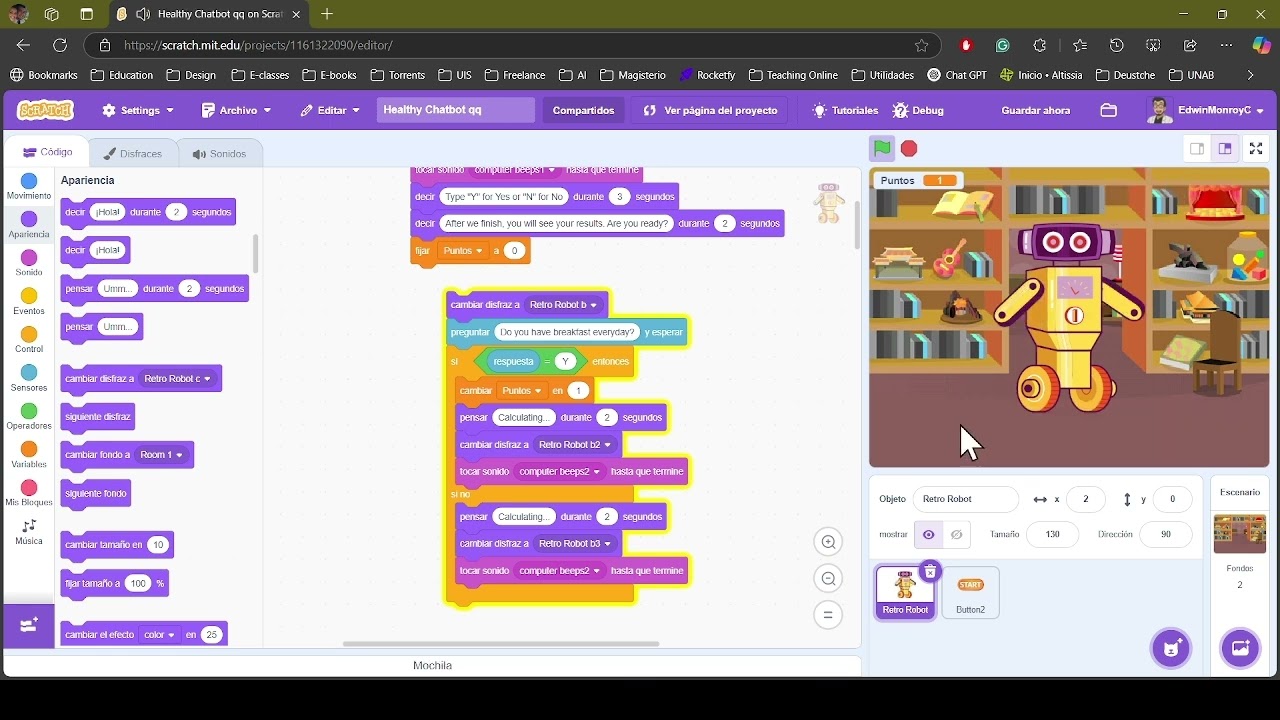Click Ver página del proyecto
The image size is (1280, 720).
click(710, 110)
